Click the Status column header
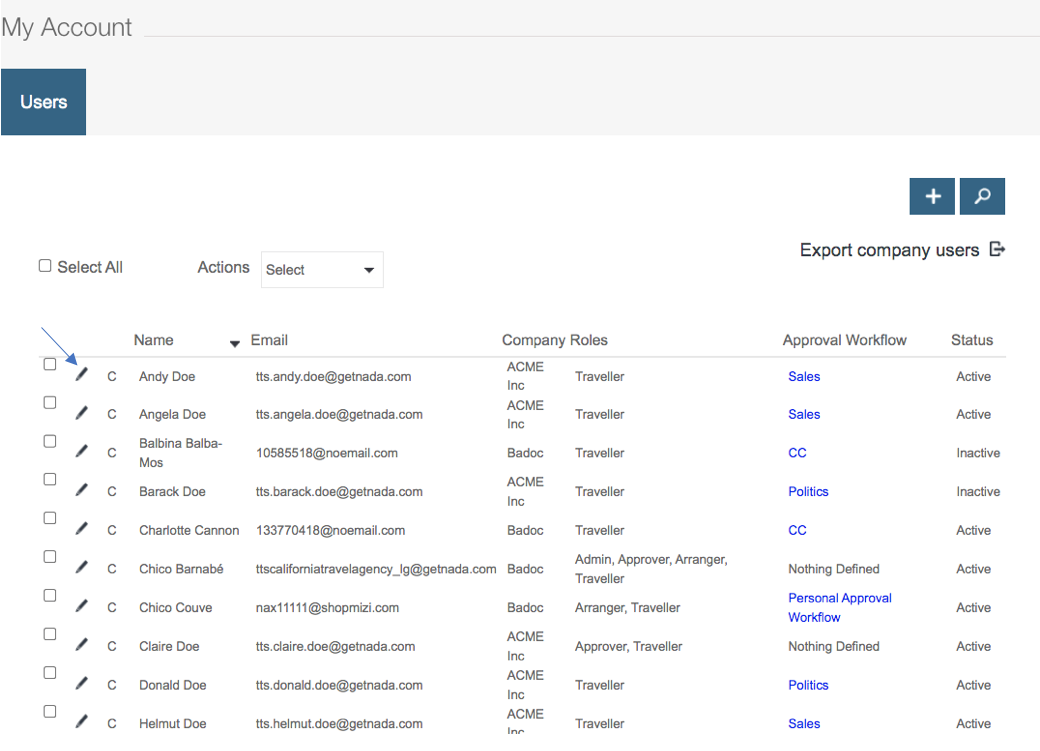Screen dimensions: 1040x751 [x=971, y=340]
